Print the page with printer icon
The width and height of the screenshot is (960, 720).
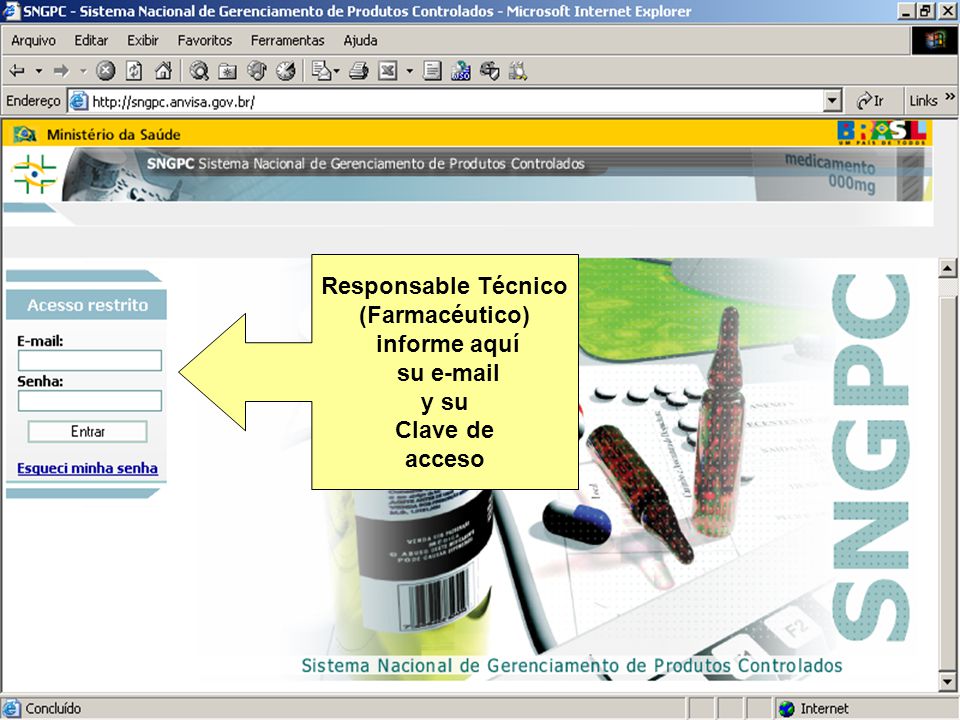[359, 71]
